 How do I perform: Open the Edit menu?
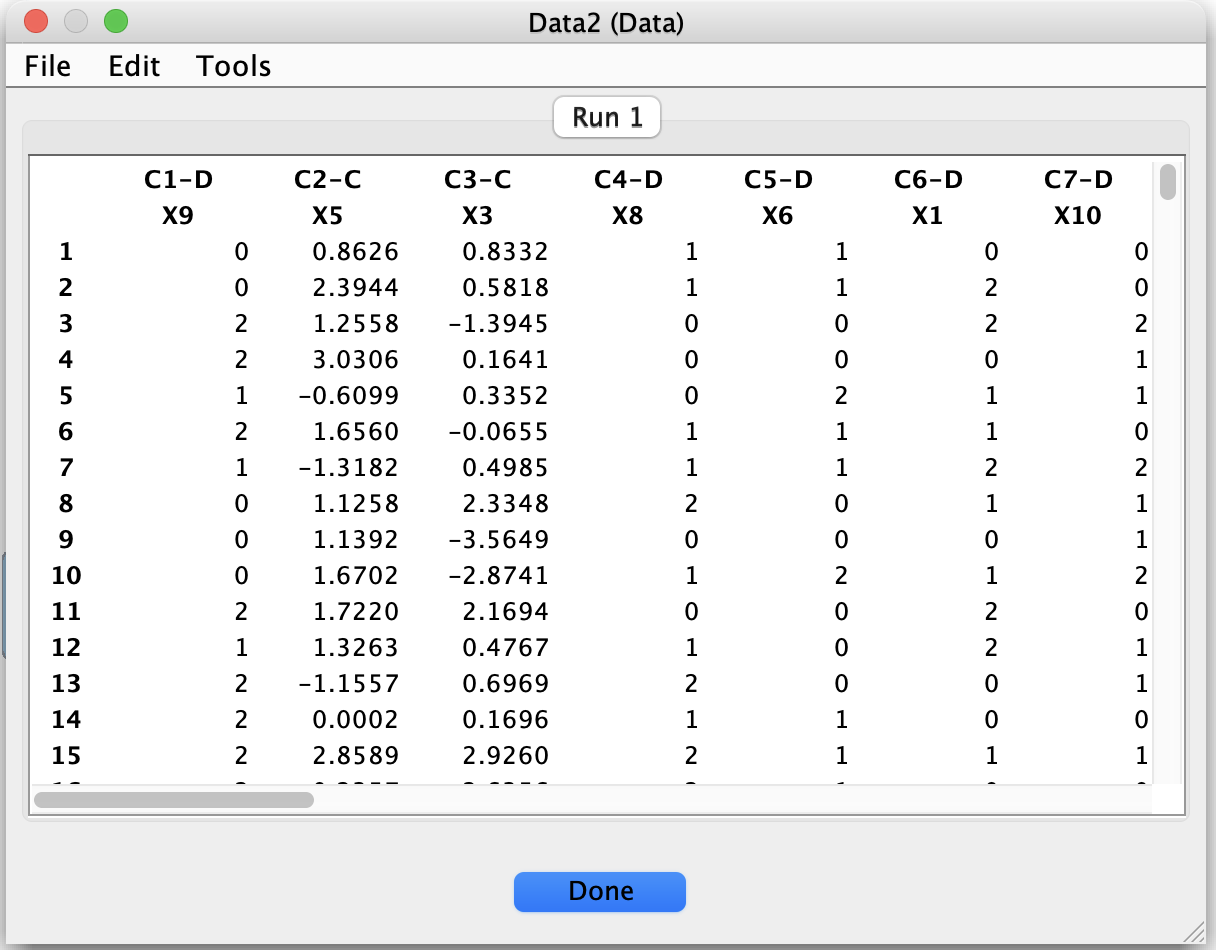134,66
